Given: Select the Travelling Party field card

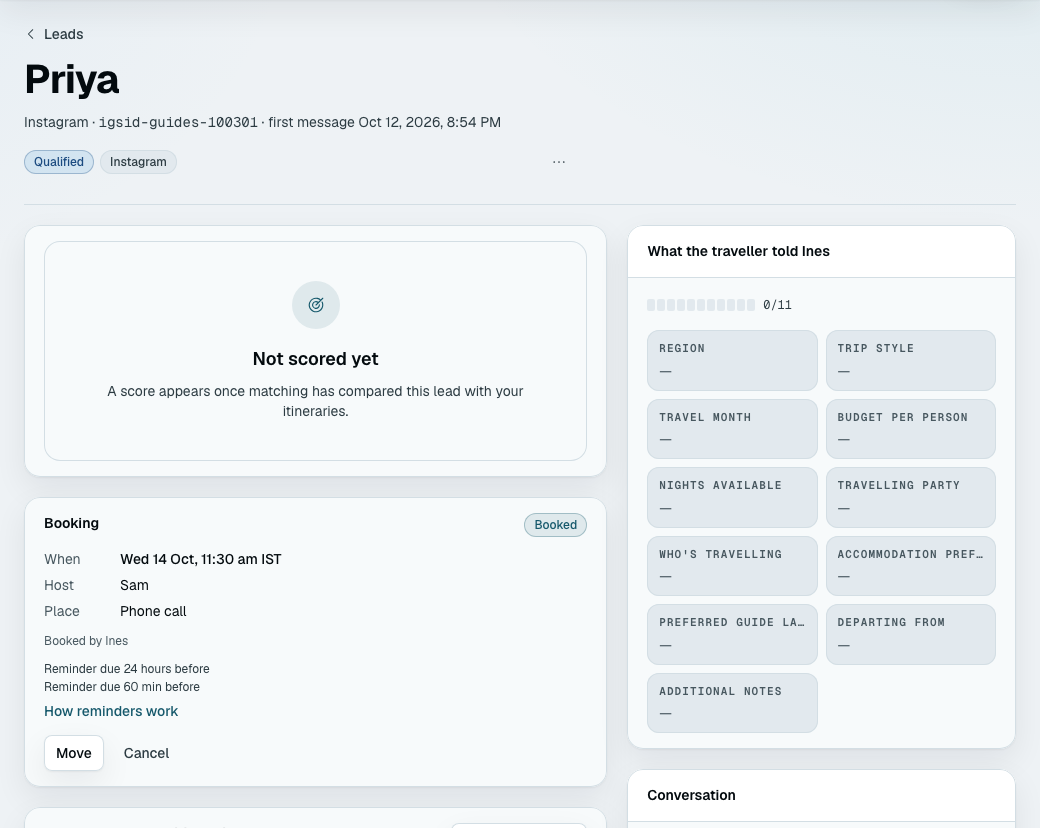Looking at the screenshot, I should (911, 498).
